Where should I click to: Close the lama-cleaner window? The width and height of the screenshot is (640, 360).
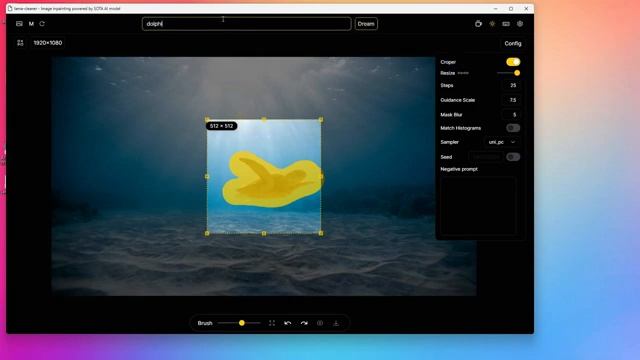click(526, 8)
